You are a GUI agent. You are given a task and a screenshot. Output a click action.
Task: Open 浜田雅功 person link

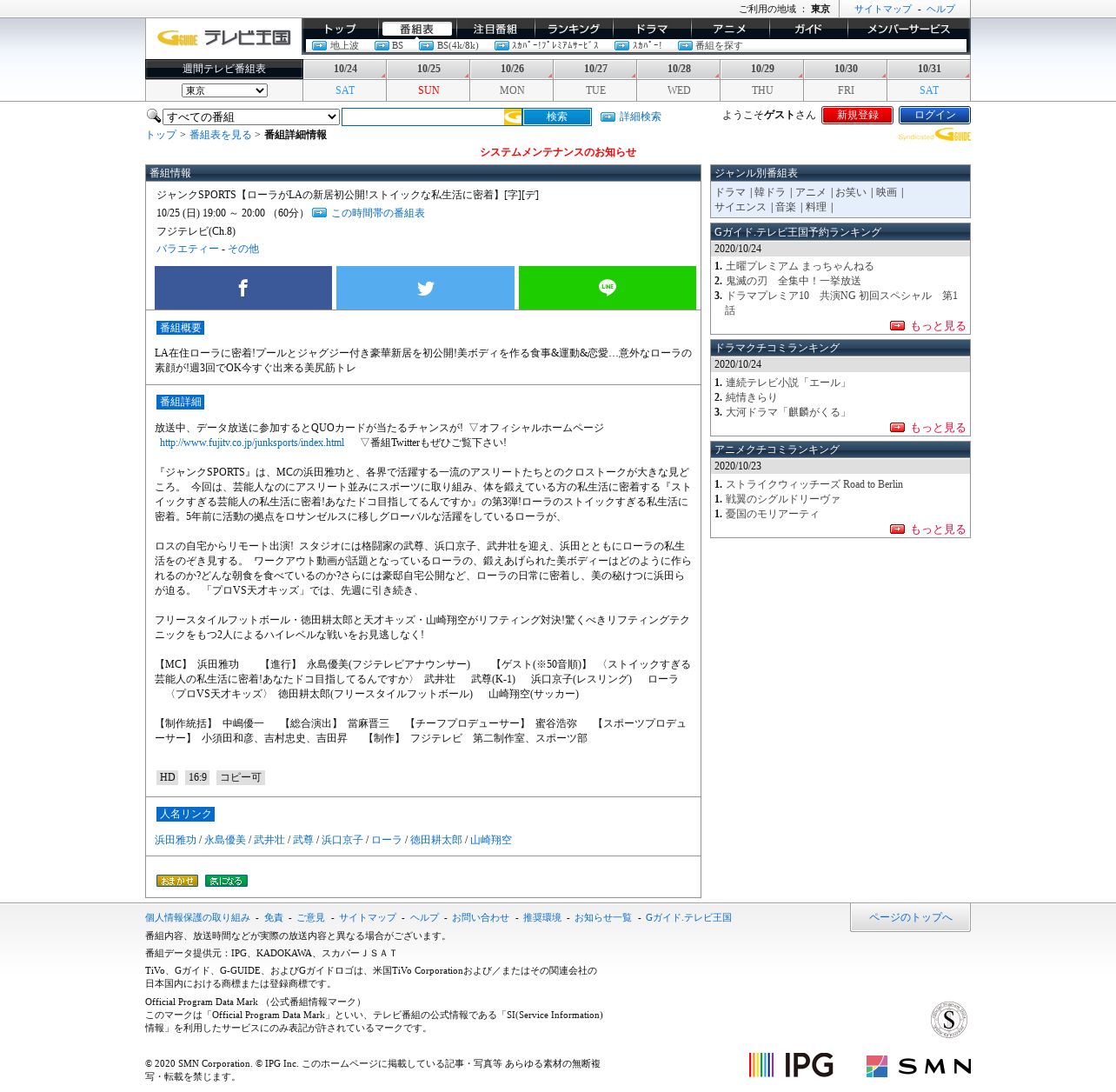[176, 840]
